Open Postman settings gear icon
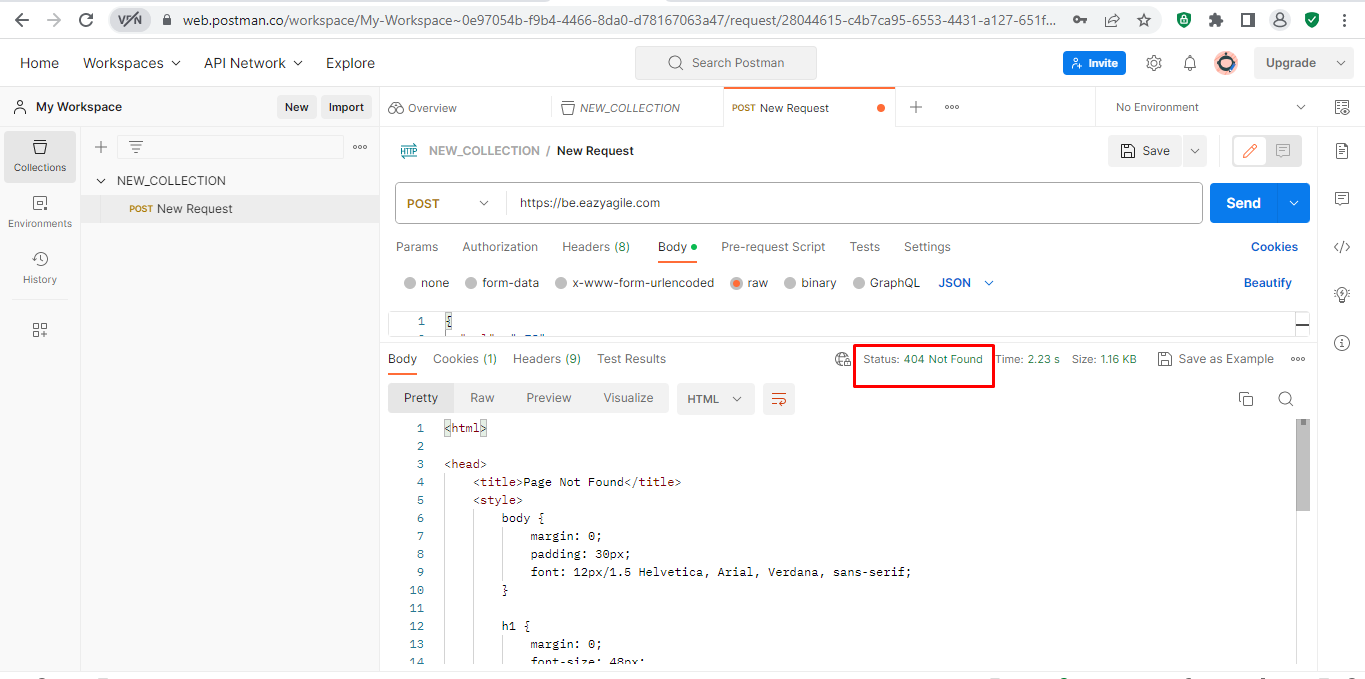 tap(1154, 63)
